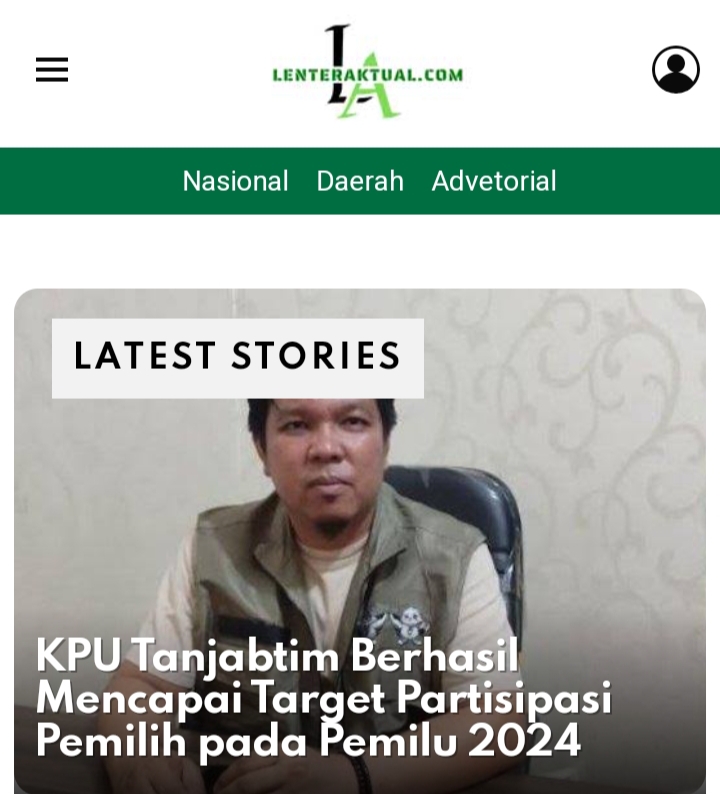
Task: Click the Lenteraktual.com logo
Action: click(x=368, y=71)
